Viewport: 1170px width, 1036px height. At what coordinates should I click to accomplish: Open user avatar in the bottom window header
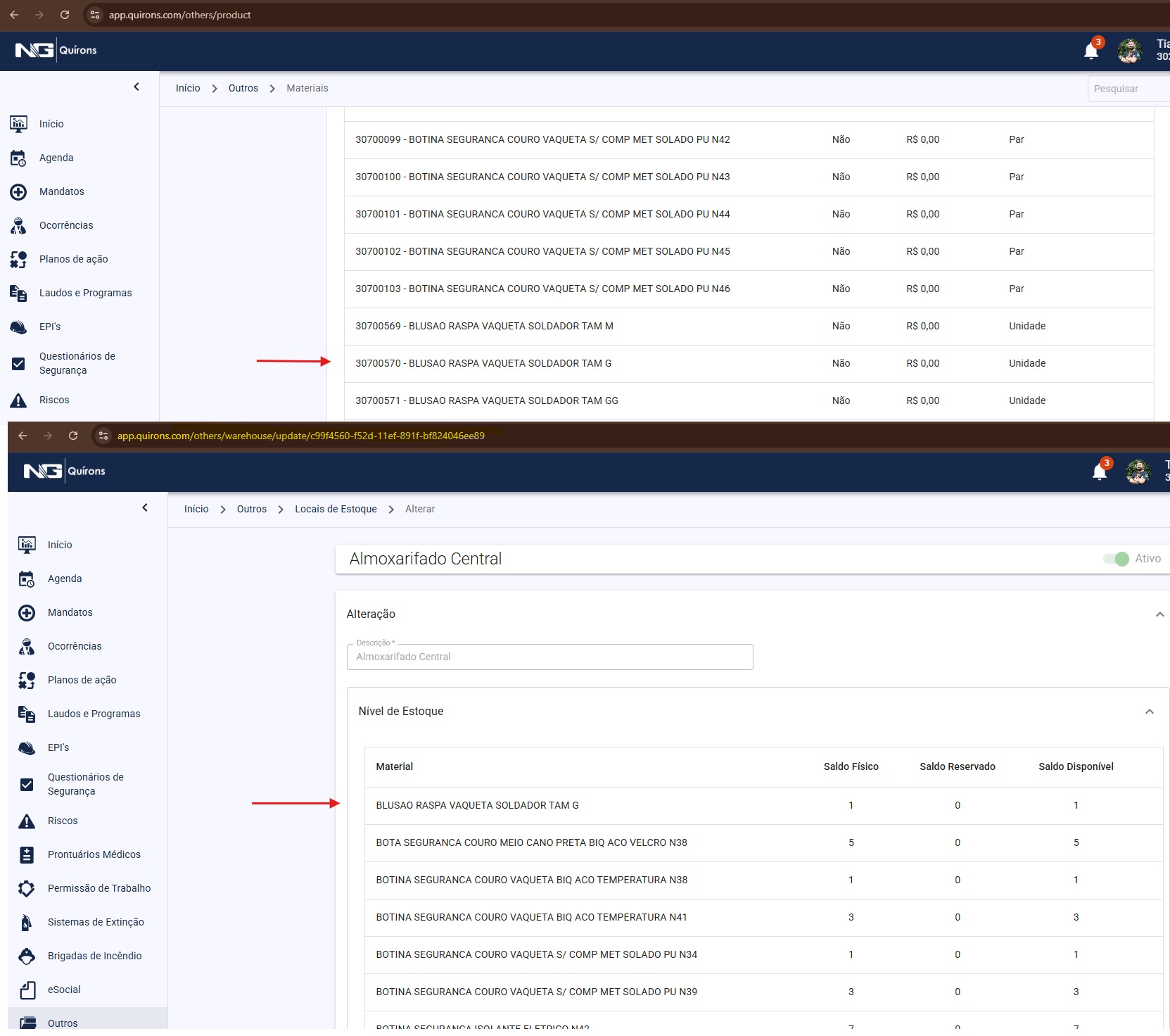[1138, 472]
